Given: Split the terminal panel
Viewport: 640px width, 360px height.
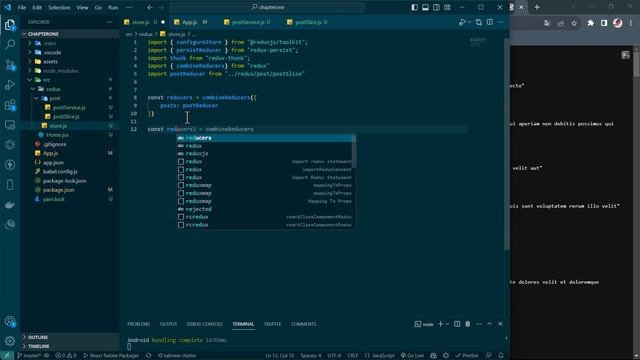Looking at the screenshot, I should coord(457,324).
